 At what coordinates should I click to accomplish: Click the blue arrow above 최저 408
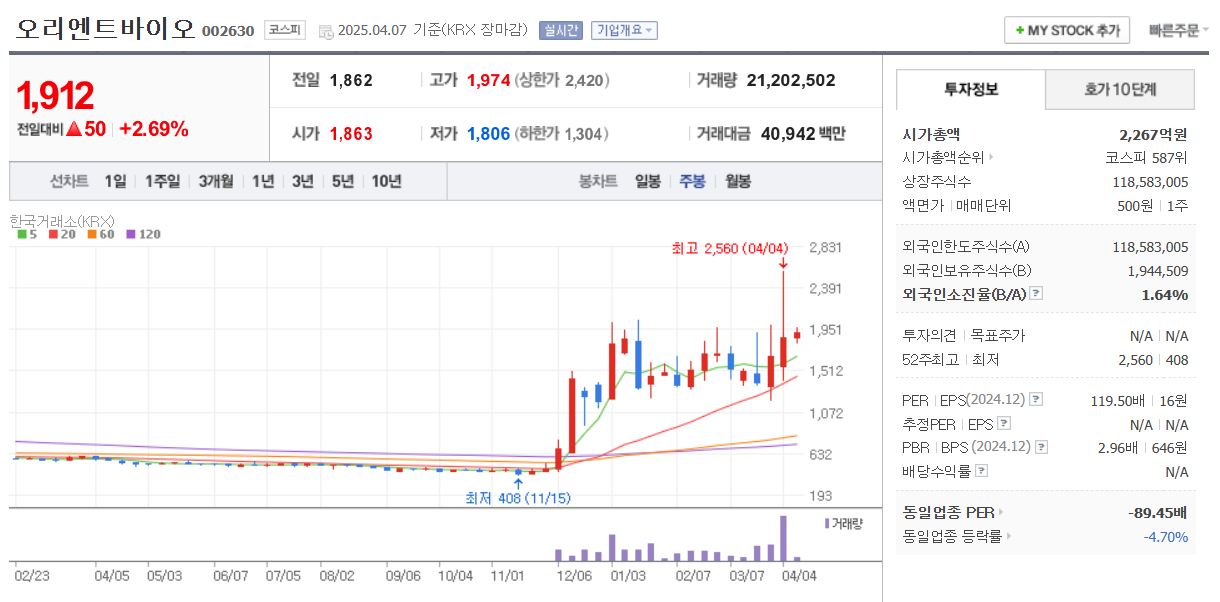[518, 484]
